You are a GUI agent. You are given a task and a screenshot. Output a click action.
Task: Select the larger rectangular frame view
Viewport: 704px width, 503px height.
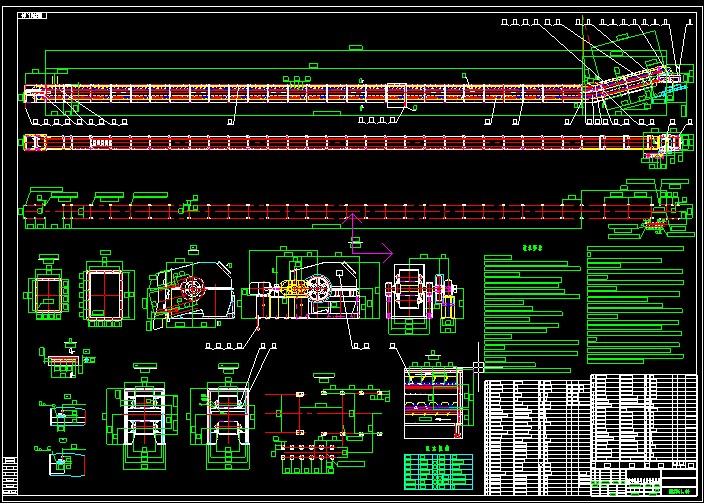105,294
